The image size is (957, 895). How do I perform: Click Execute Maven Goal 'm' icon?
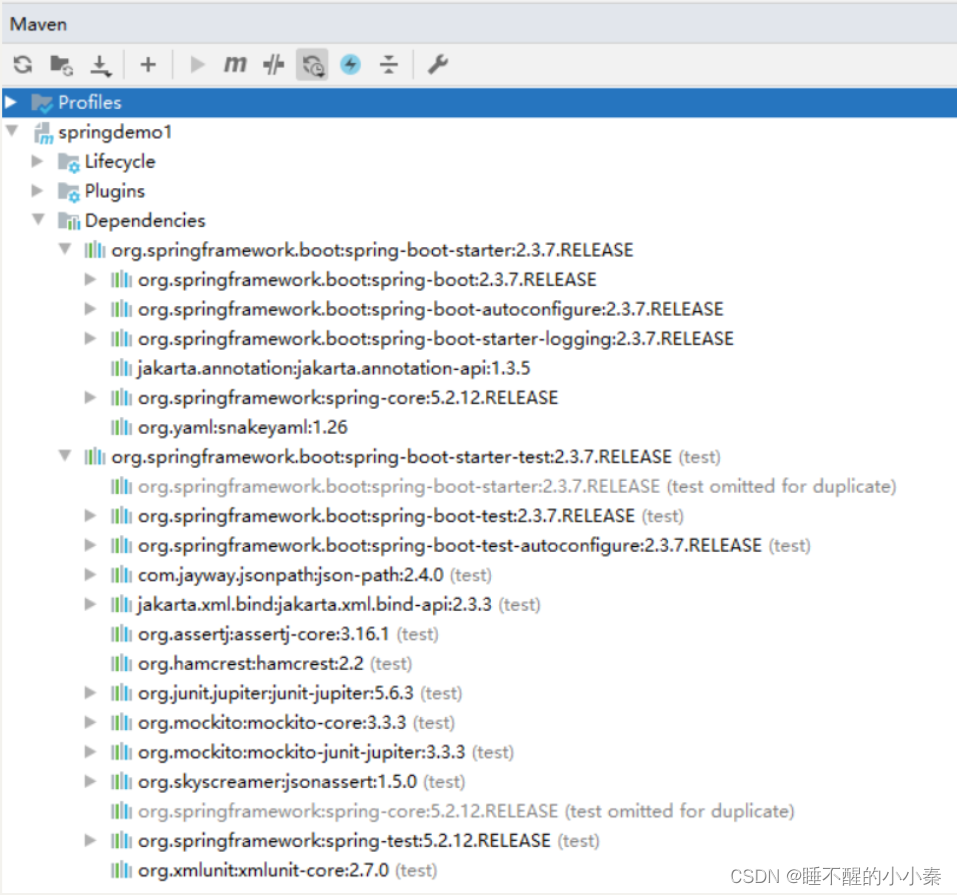[235, 64]
